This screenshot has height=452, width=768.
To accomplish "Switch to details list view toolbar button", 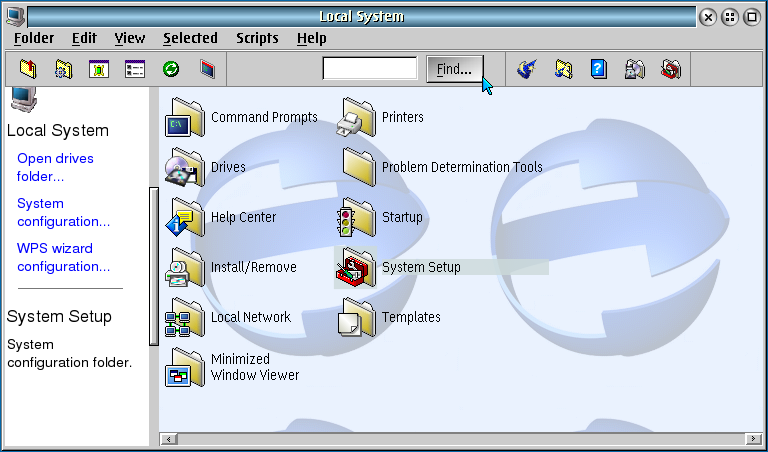I will click(x=135, y=69).
